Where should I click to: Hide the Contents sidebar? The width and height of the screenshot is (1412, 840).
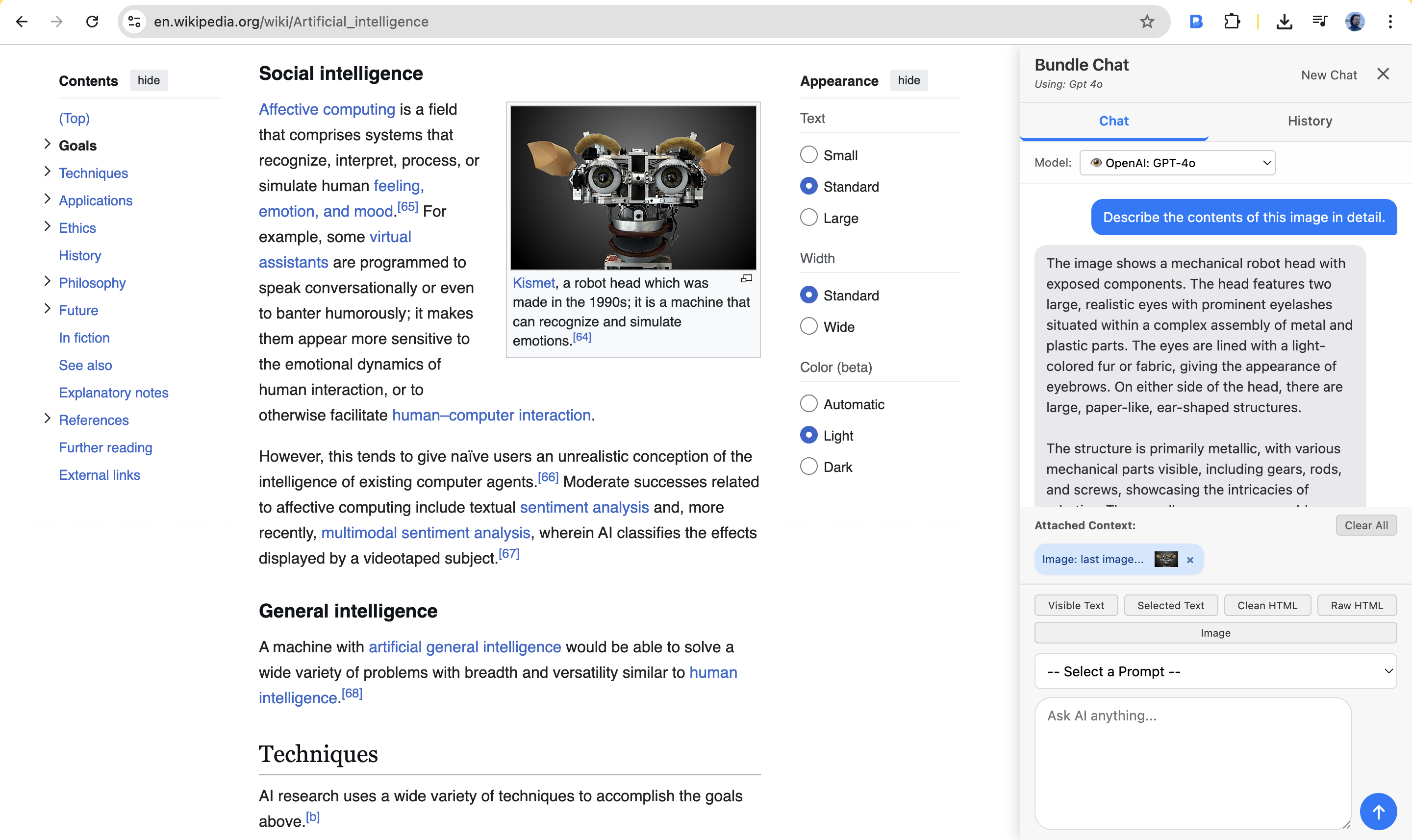coord(149,80)
